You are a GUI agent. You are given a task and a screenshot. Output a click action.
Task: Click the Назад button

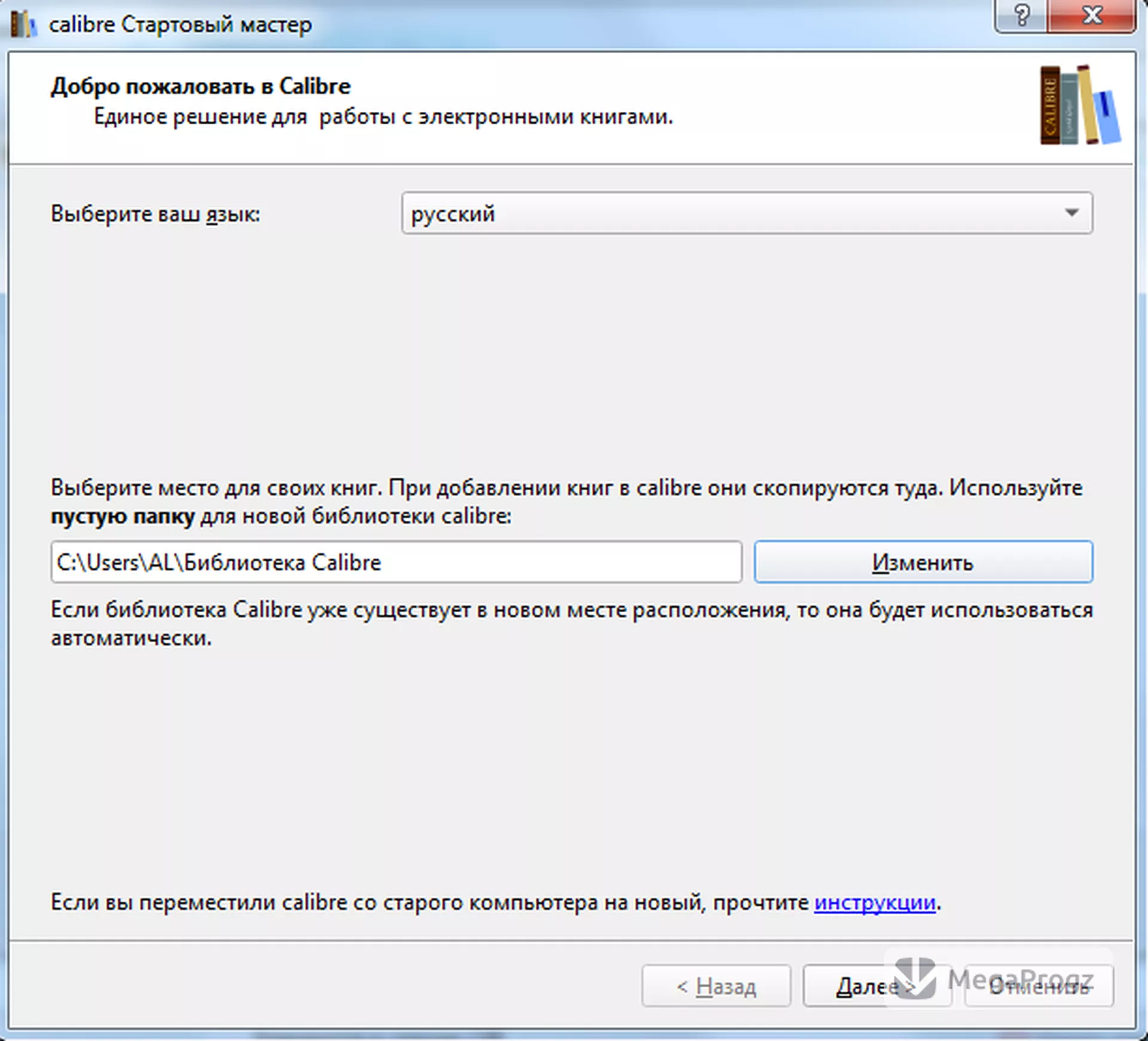(x=716, y=986)
